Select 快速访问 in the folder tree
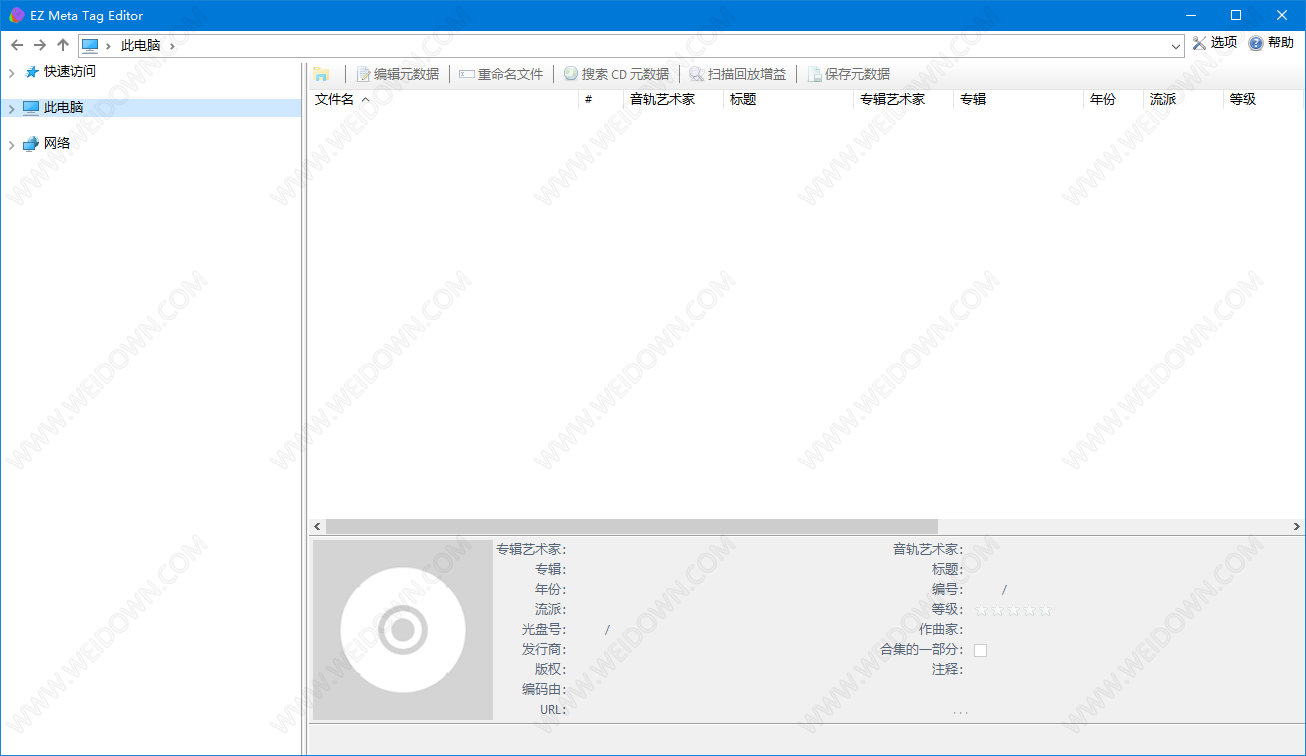 pyautogui.click(x=70, y=72)
